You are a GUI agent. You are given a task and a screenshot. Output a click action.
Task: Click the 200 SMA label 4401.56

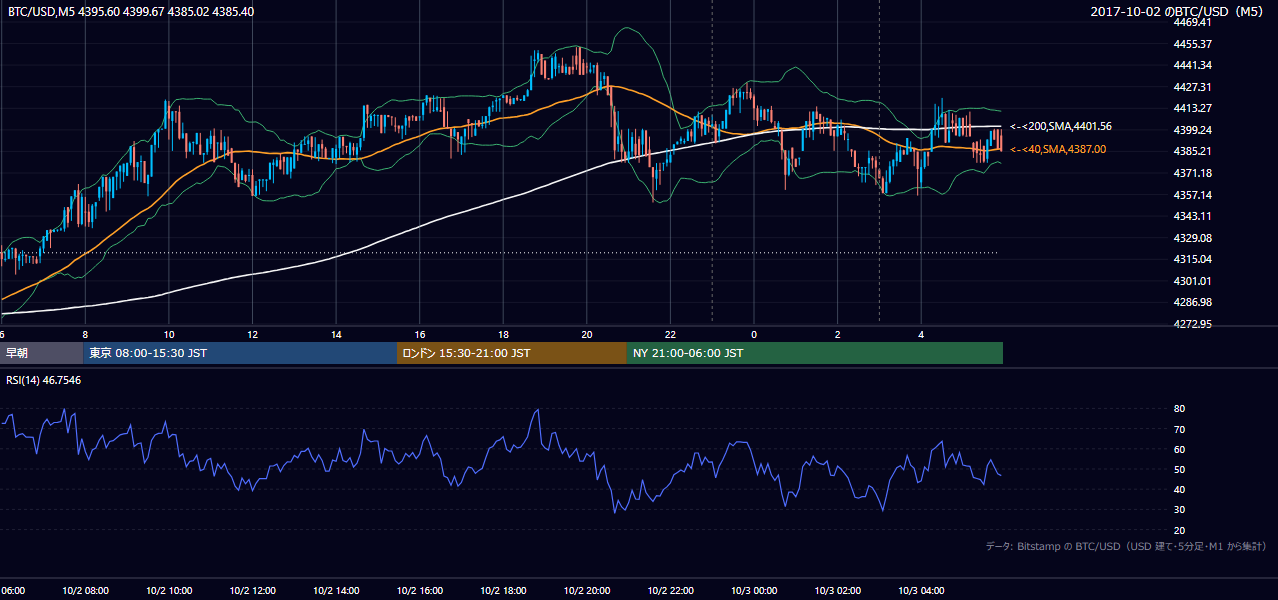(1061, 127)
